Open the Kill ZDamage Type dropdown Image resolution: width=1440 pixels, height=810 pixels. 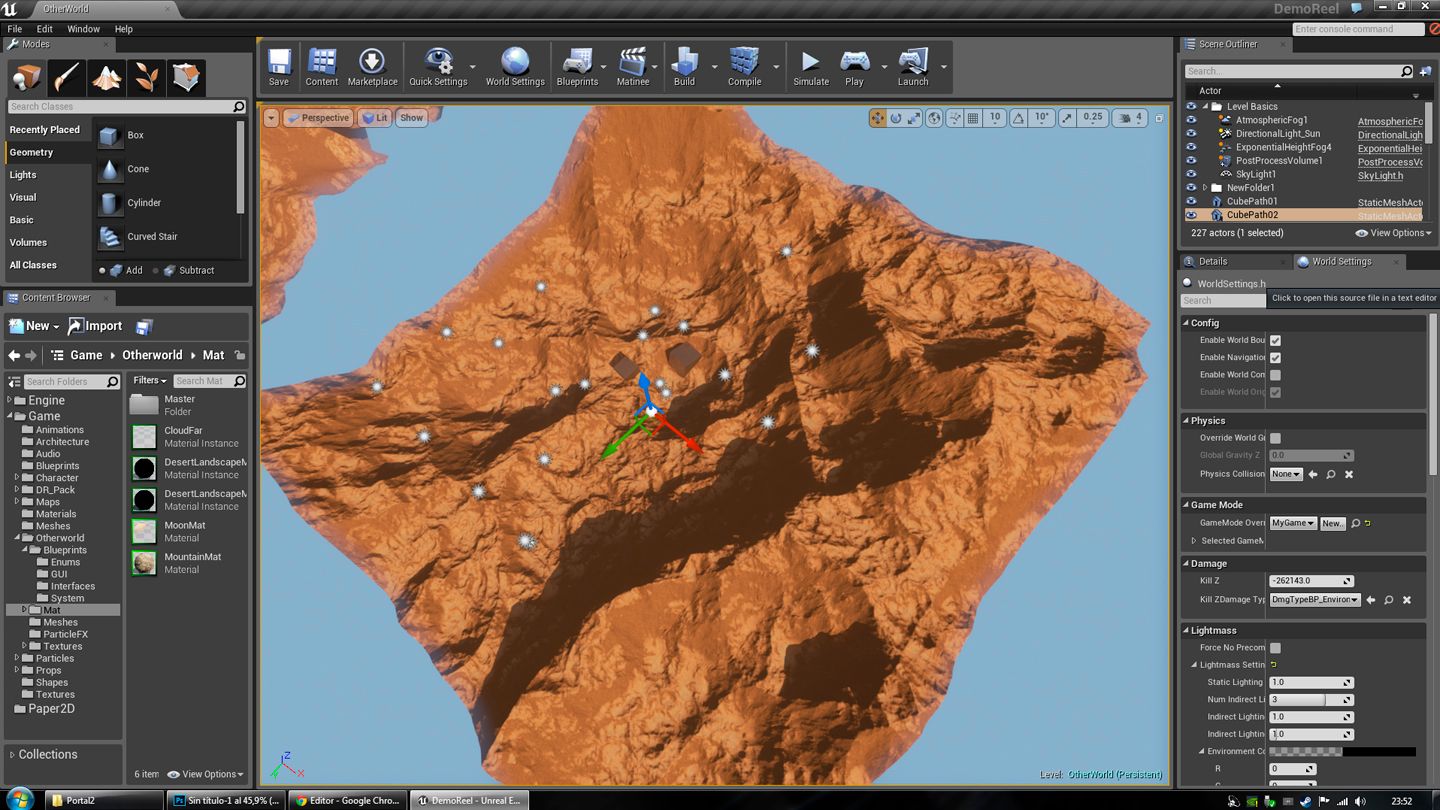tap(1315, 600)
